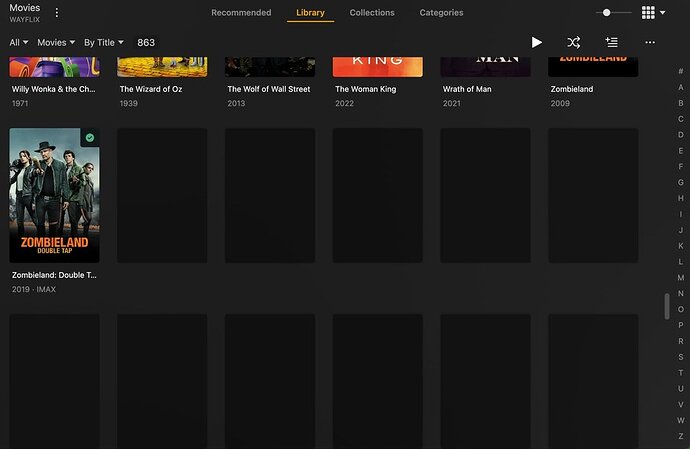Play all movies in the library
The image size is (690, 449).
tap(536, 42)
